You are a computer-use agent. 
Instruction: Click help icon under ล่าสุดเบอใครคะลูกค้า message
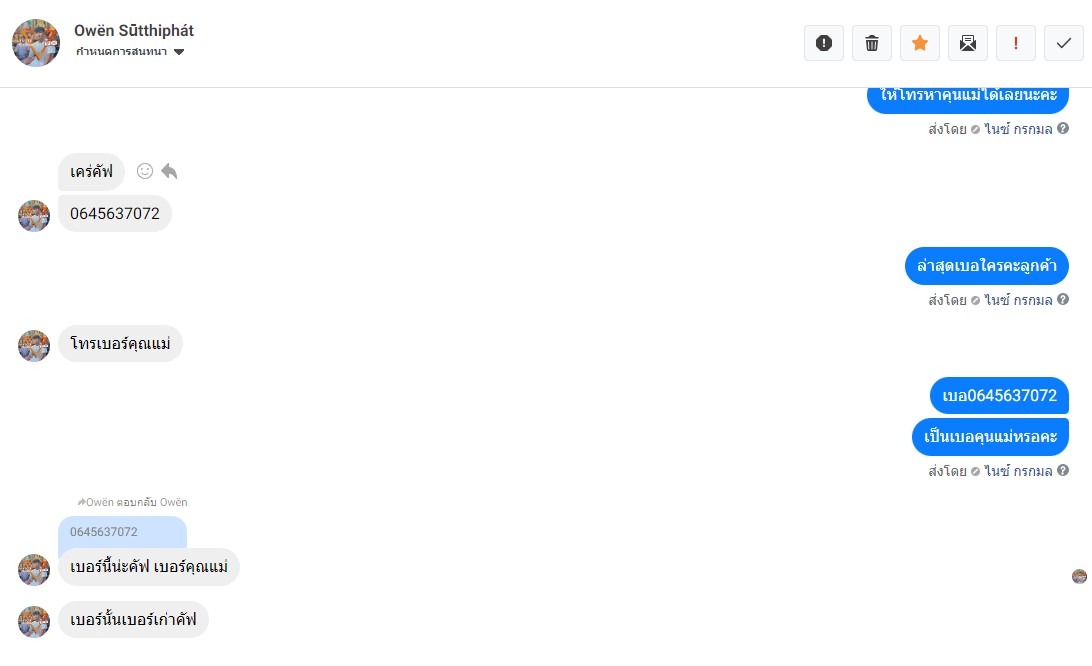1063,300
